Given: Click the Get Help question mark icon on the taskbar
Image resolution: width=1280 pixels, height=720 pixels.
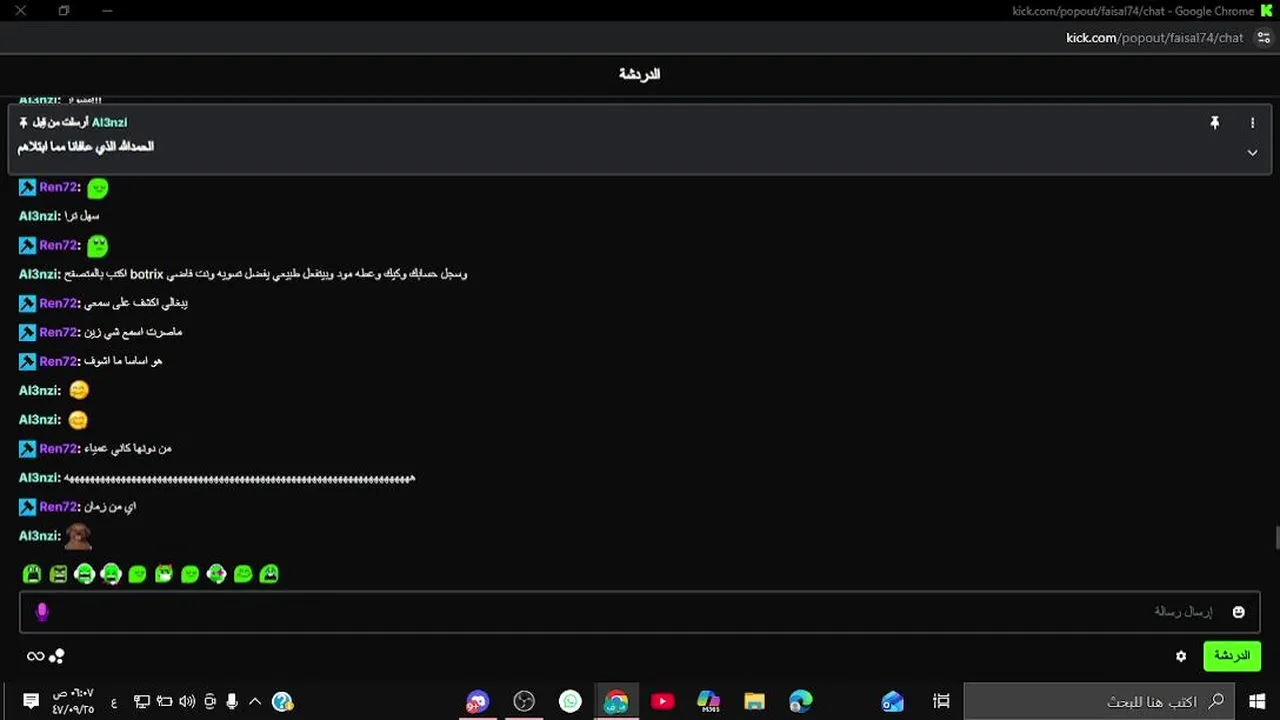Looking at the screenshot, I should click(282, 701).
